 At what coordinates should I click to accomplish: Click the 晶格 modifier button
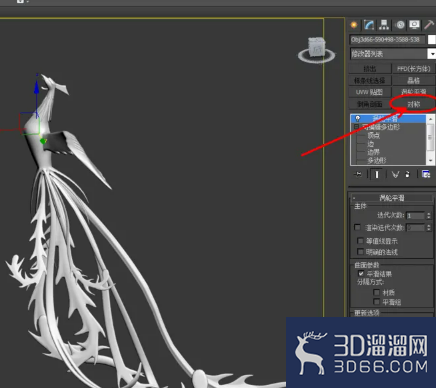414,81
